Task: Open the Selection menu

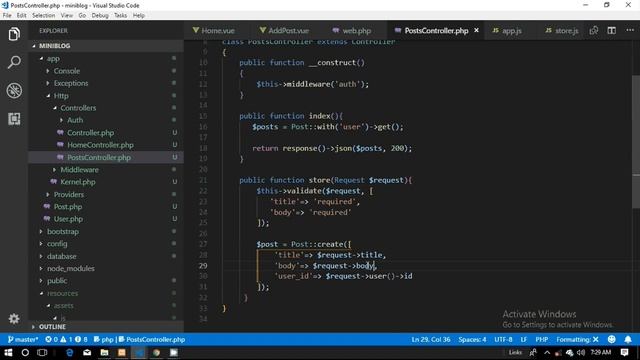Action: point(43,15)
